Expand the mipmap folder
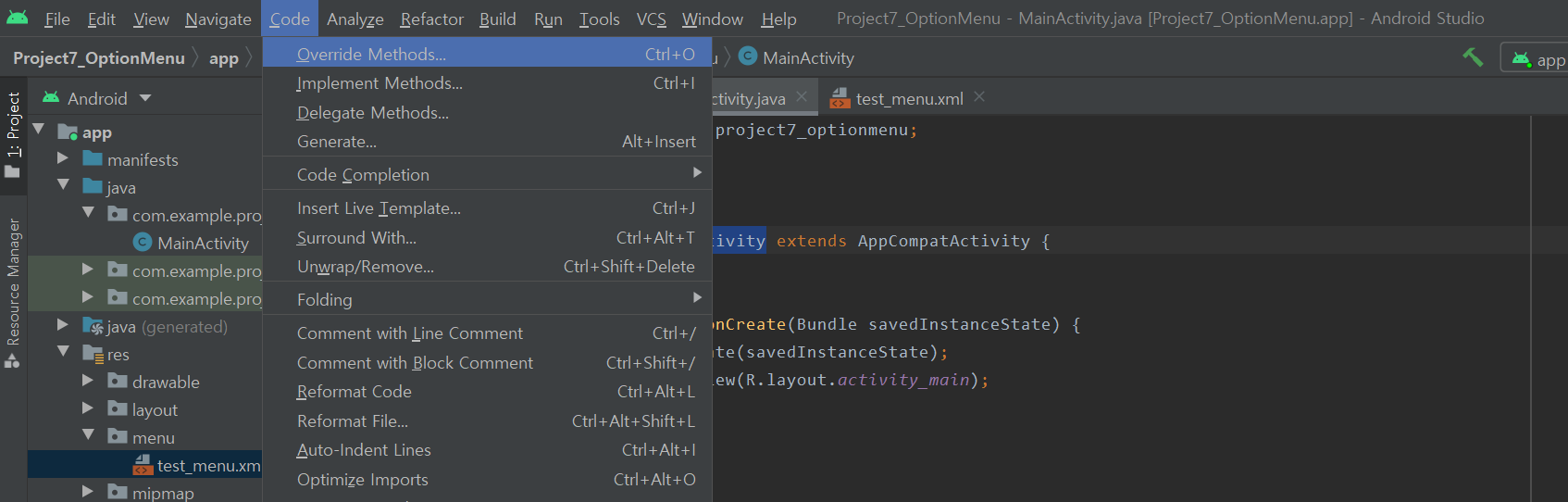 tap(88, 492)
